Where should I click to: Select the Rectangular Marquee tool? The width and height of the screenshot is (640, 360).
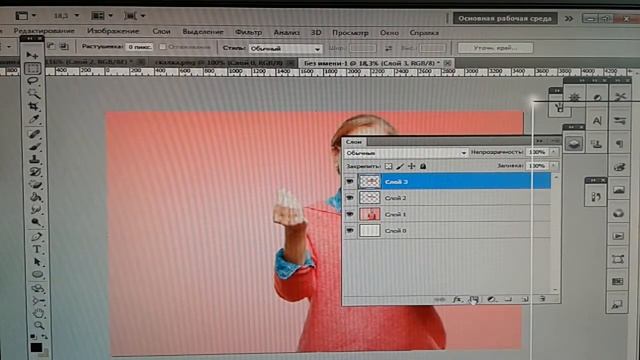pos(33,68)
